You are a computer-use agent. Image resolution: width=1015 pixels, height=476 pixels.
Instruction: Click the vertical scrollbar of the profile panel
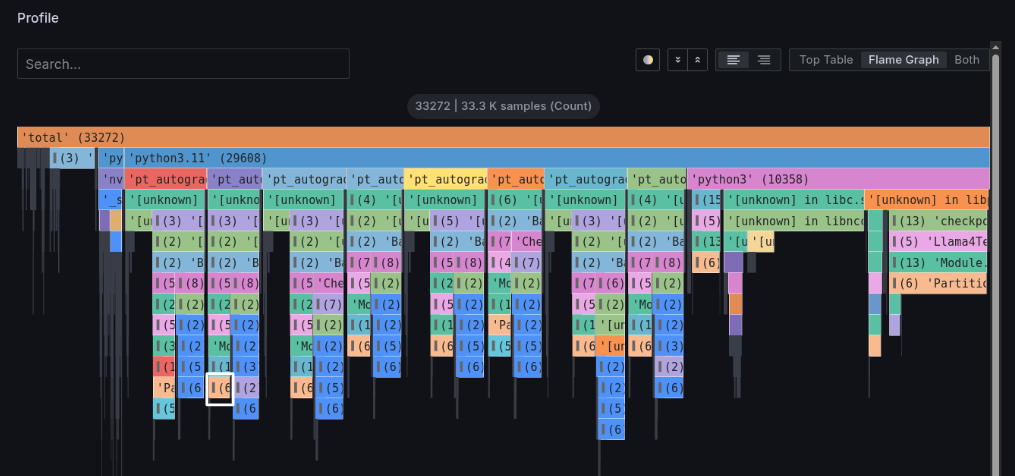996,259
